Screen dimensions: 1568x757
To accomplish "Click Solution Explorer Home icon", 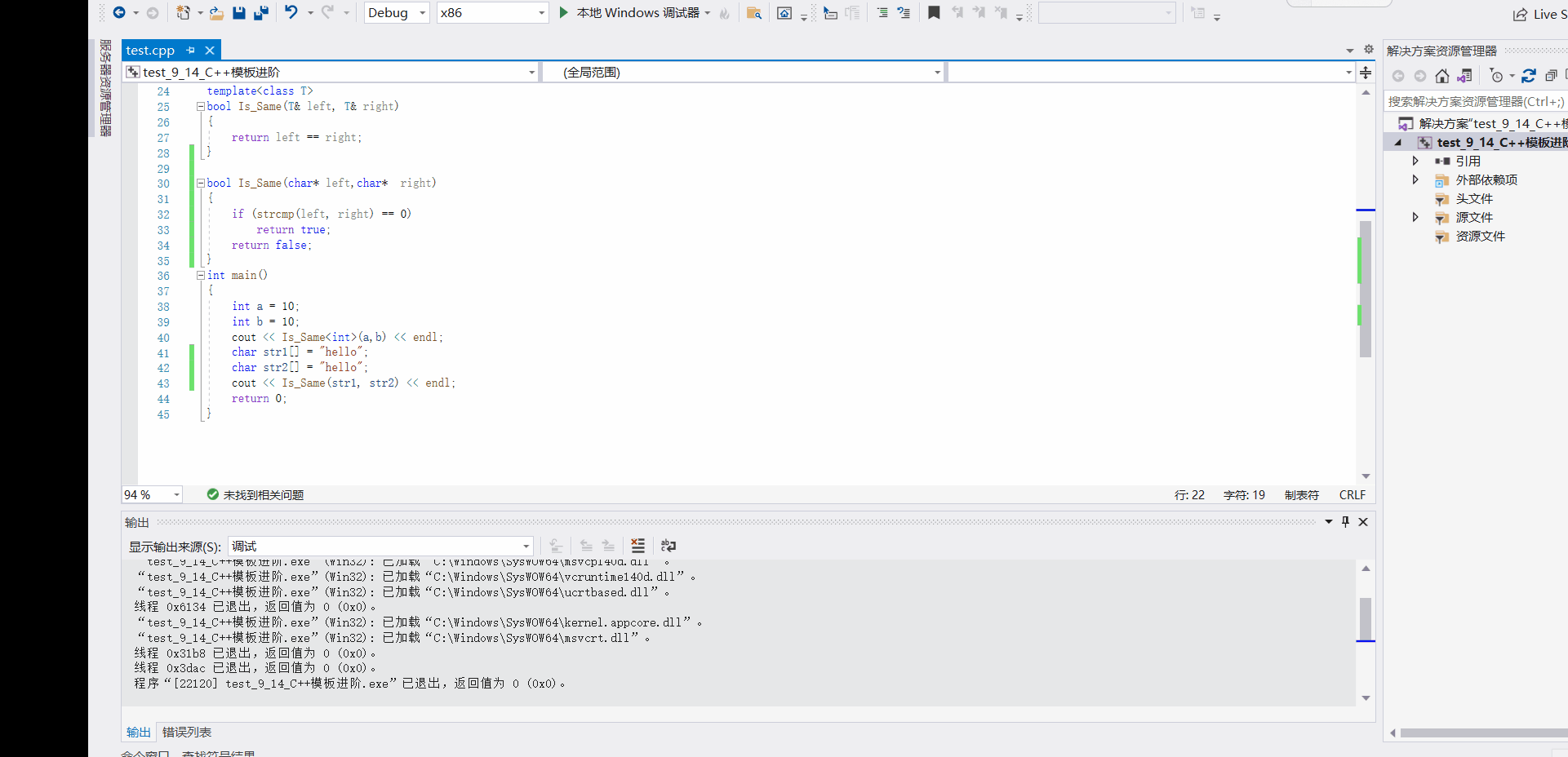I will click(x=1442, y=76).
